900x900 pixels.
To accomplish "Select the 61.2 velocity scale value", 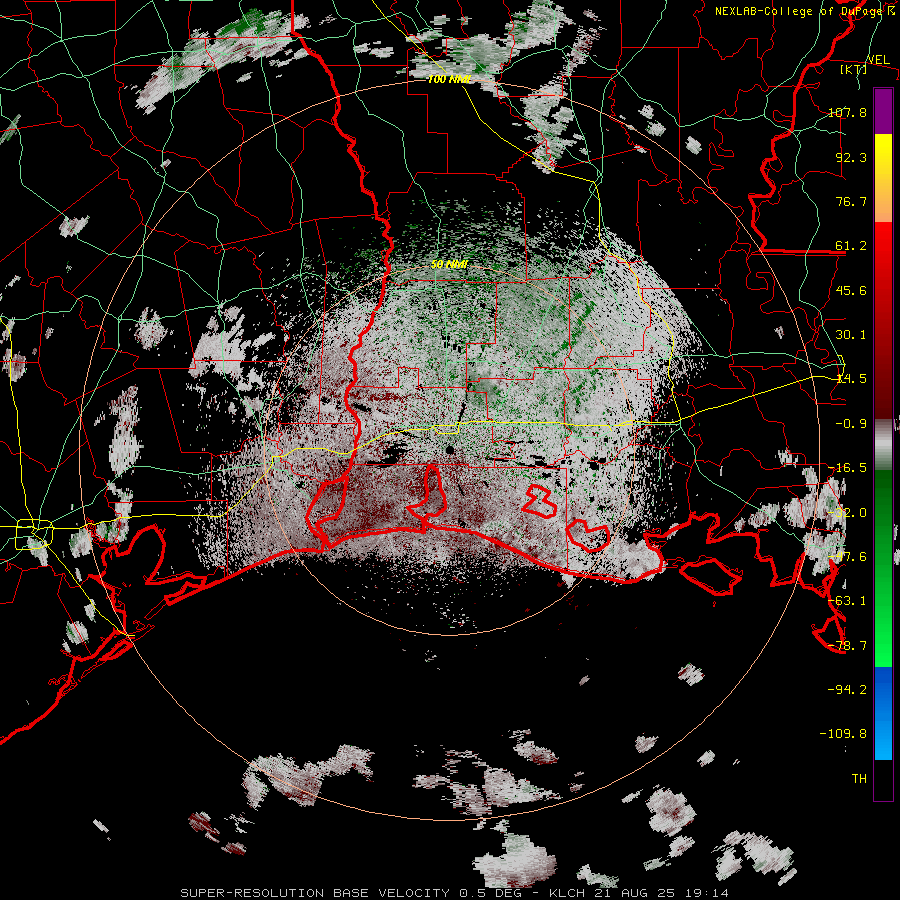I will point(851,246).
